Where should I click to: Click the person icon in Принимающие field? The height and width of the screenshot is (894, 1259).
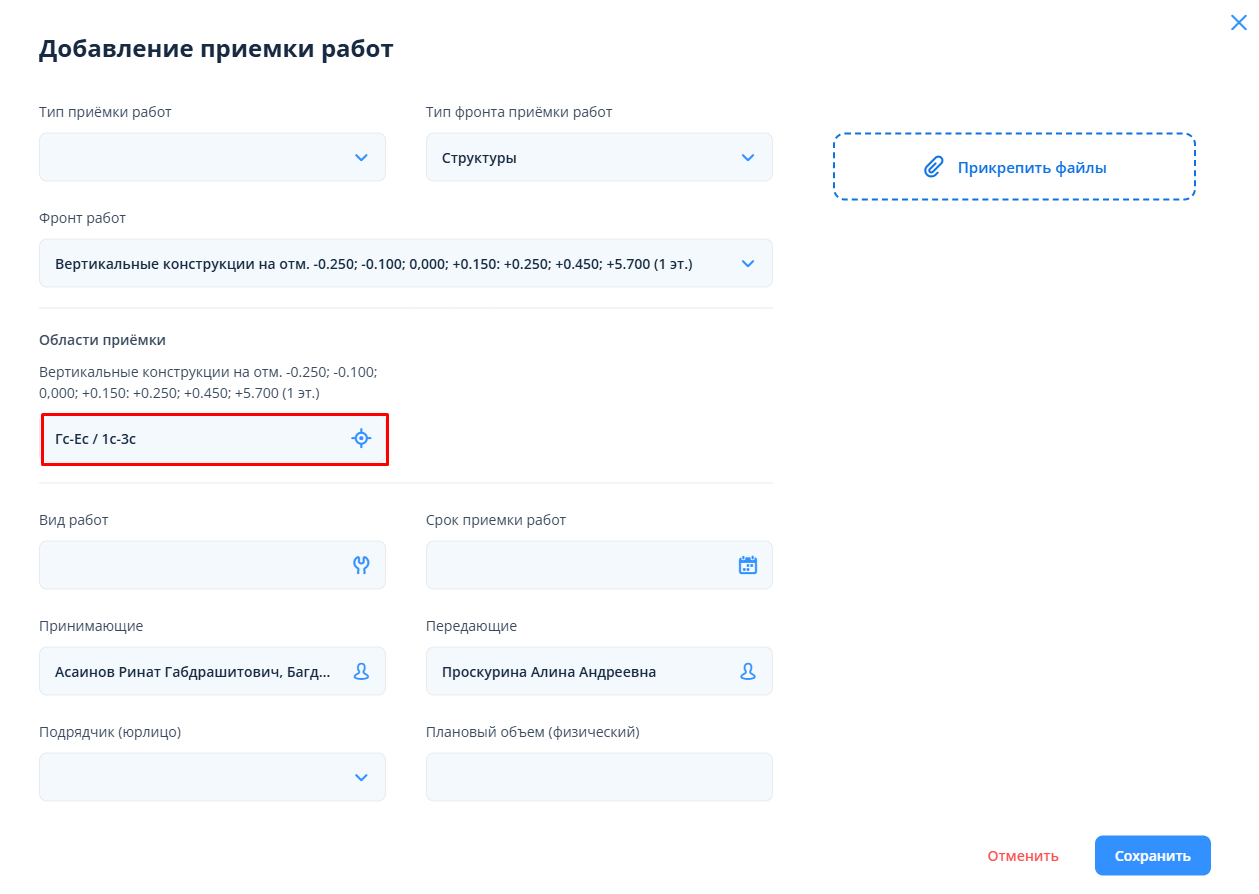(x=361, y=672)
